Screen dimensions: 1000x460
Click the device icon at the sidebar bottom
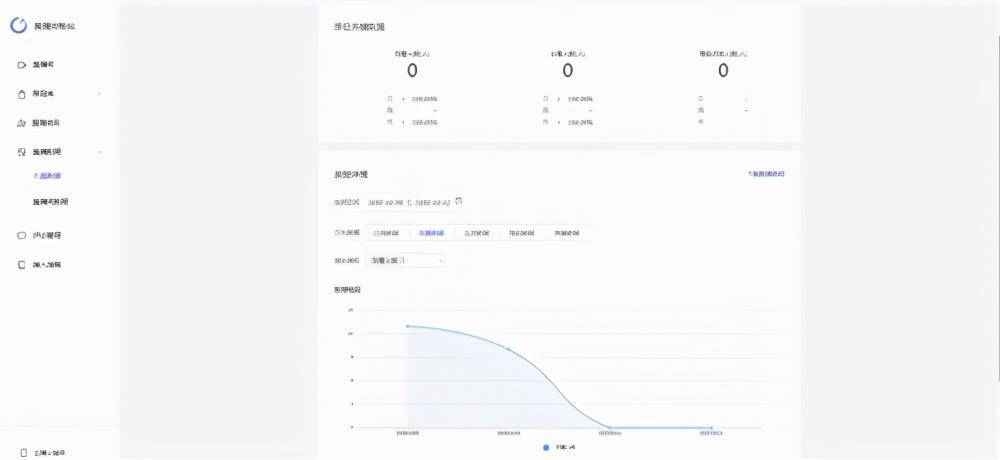pyautogui.click(x=24, y=453)
